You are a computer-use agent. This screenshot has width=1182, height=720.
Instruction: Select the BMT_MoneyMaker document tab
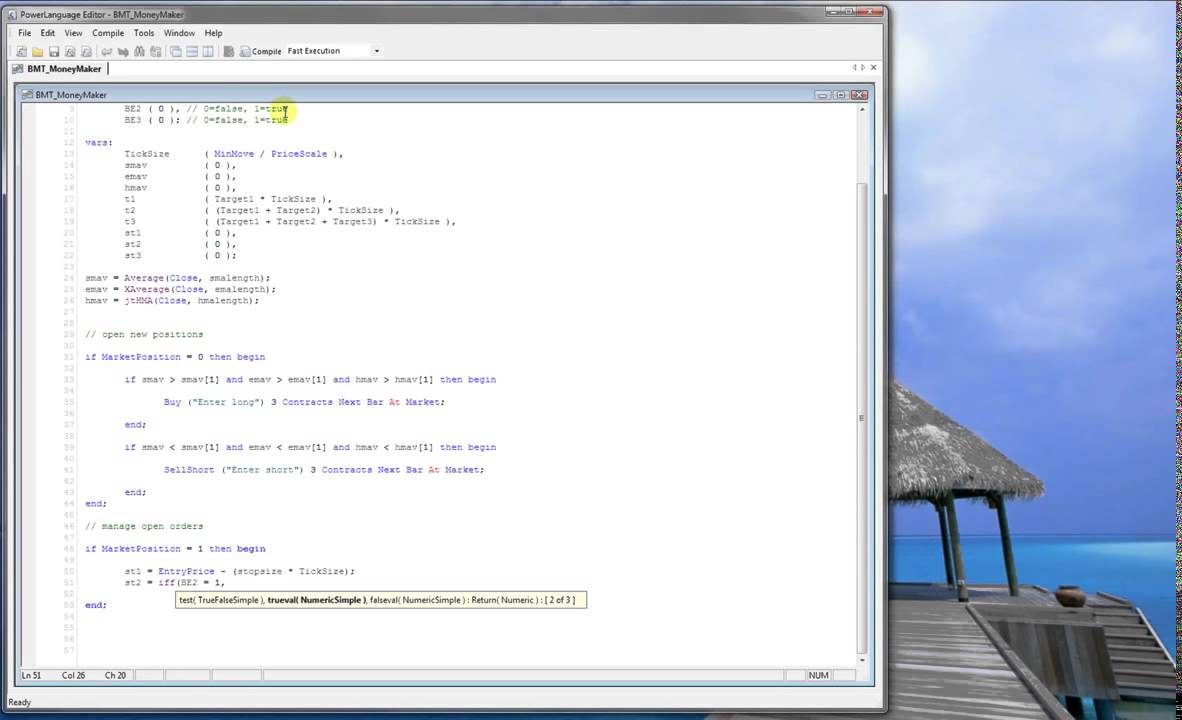coord(57,69)
